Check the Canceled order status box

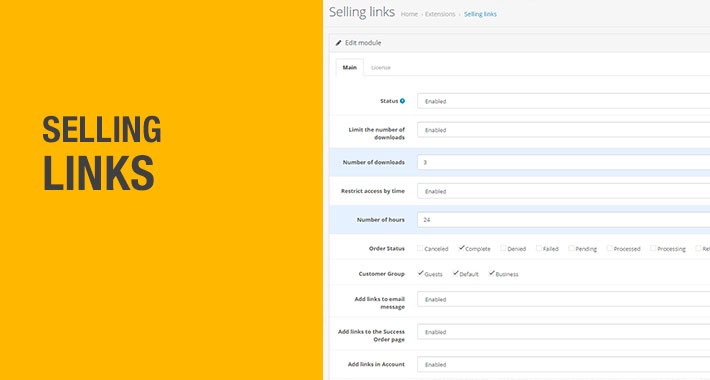(x=420, y=248)
